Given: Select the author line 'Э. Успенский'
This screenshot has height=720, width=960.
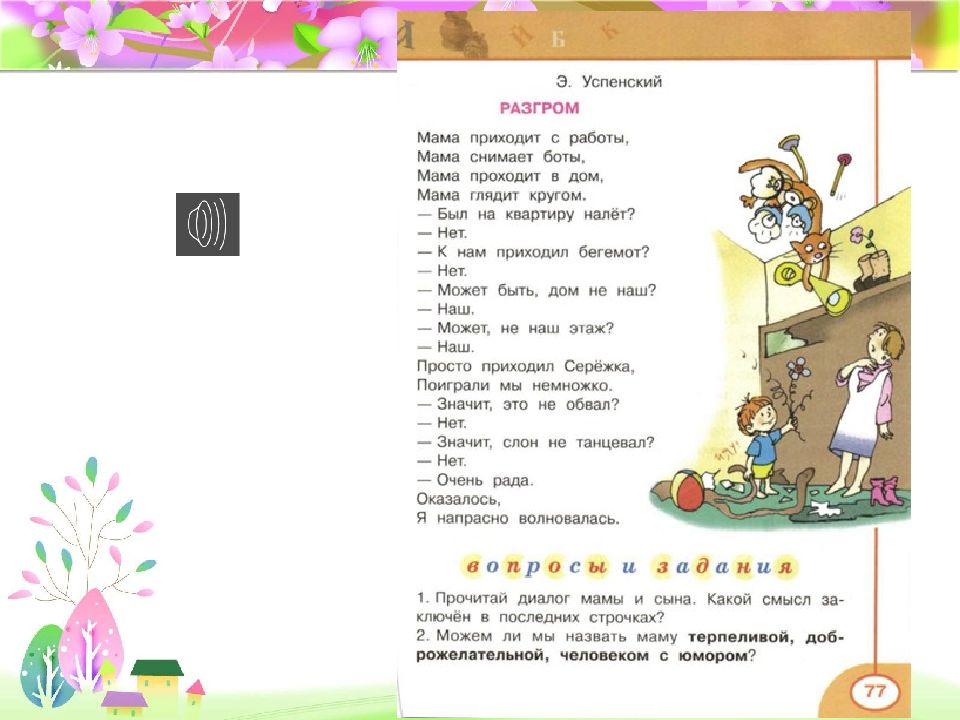Looking at the screenshot, I should coord(609,81).
